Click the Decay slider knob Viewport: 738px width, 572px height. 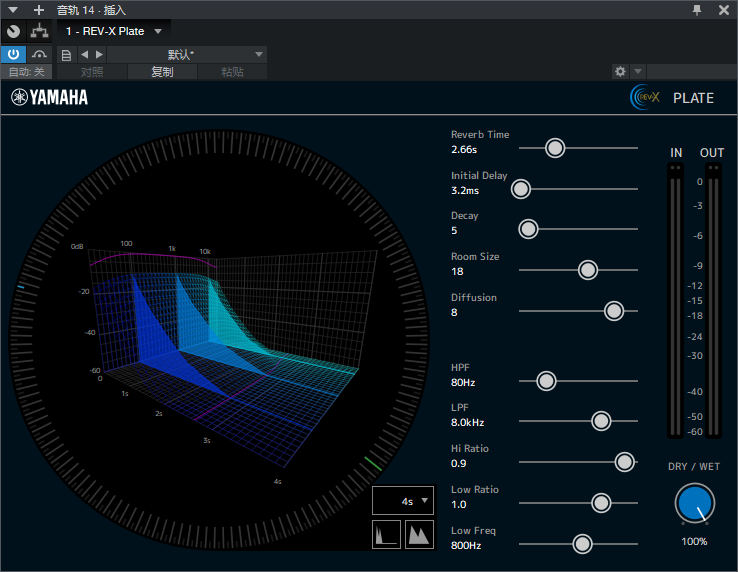pos(528,229)
